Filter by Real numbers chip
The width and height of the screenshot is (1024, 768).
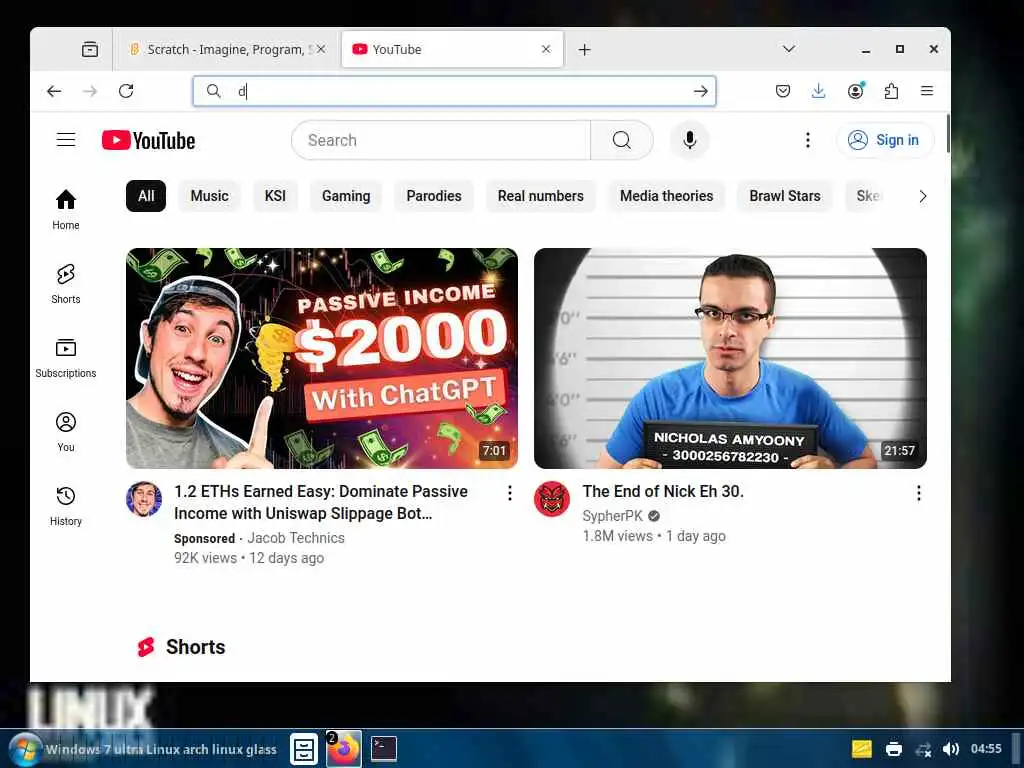pyautogui.click(x=541, y=196)
